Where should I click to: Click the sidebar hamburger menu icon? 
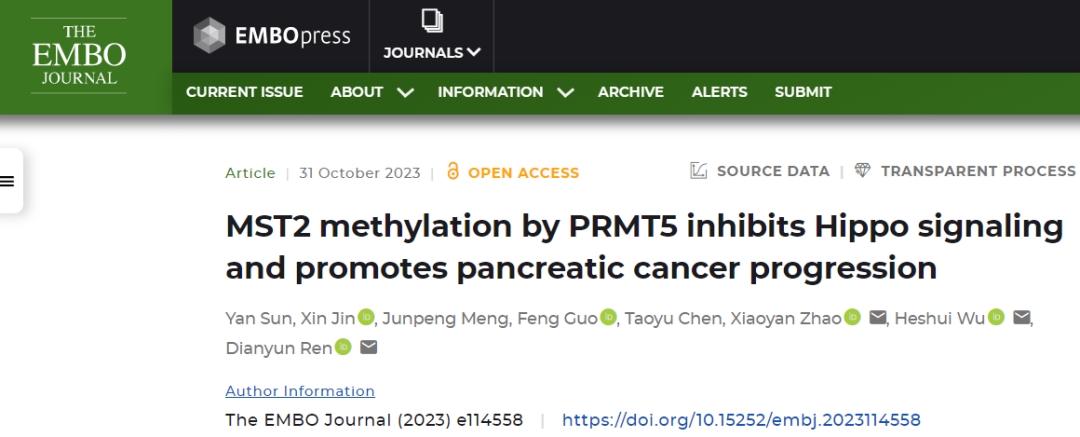8,181
